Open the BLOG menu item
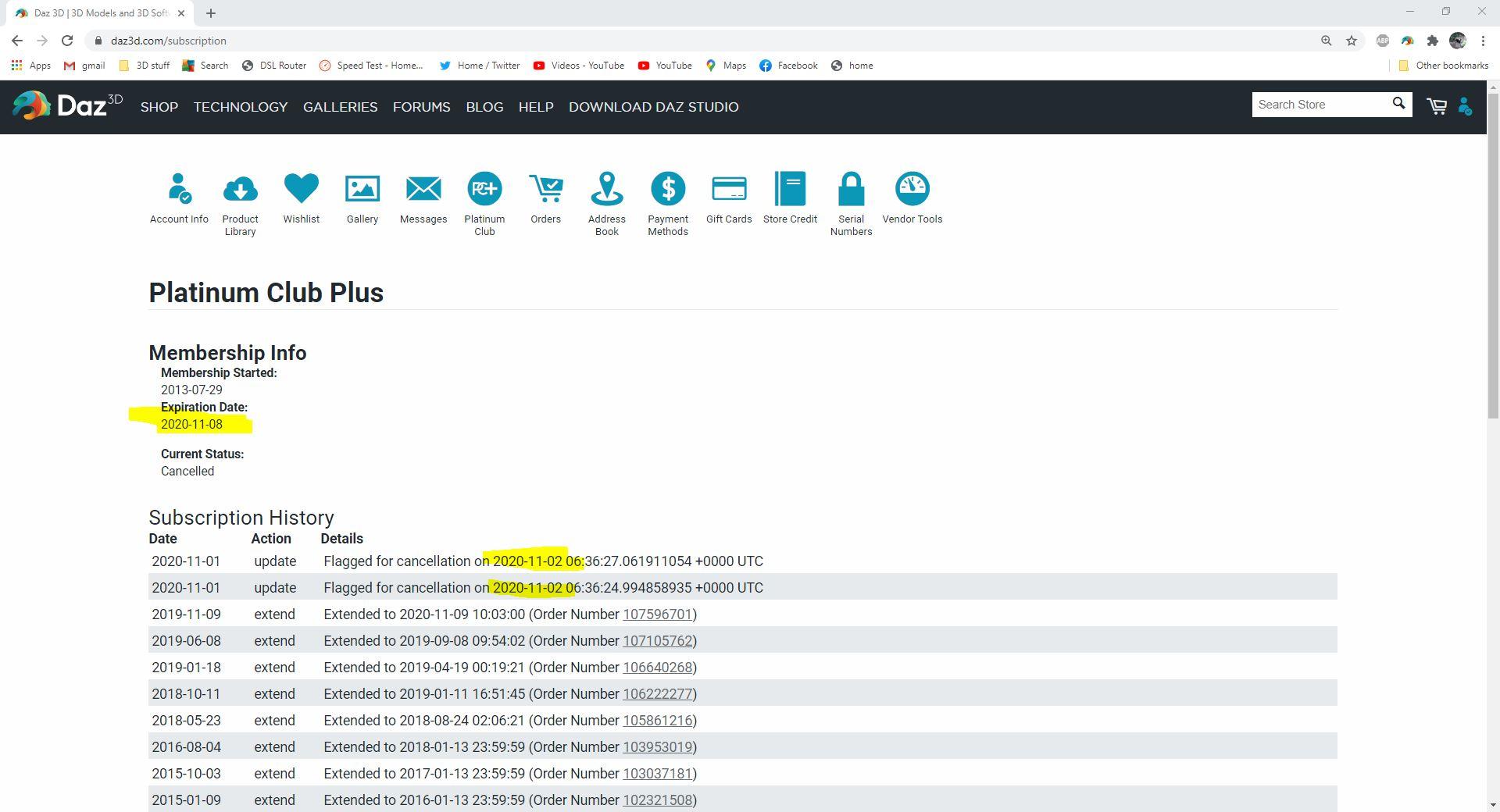 point(484,107)
